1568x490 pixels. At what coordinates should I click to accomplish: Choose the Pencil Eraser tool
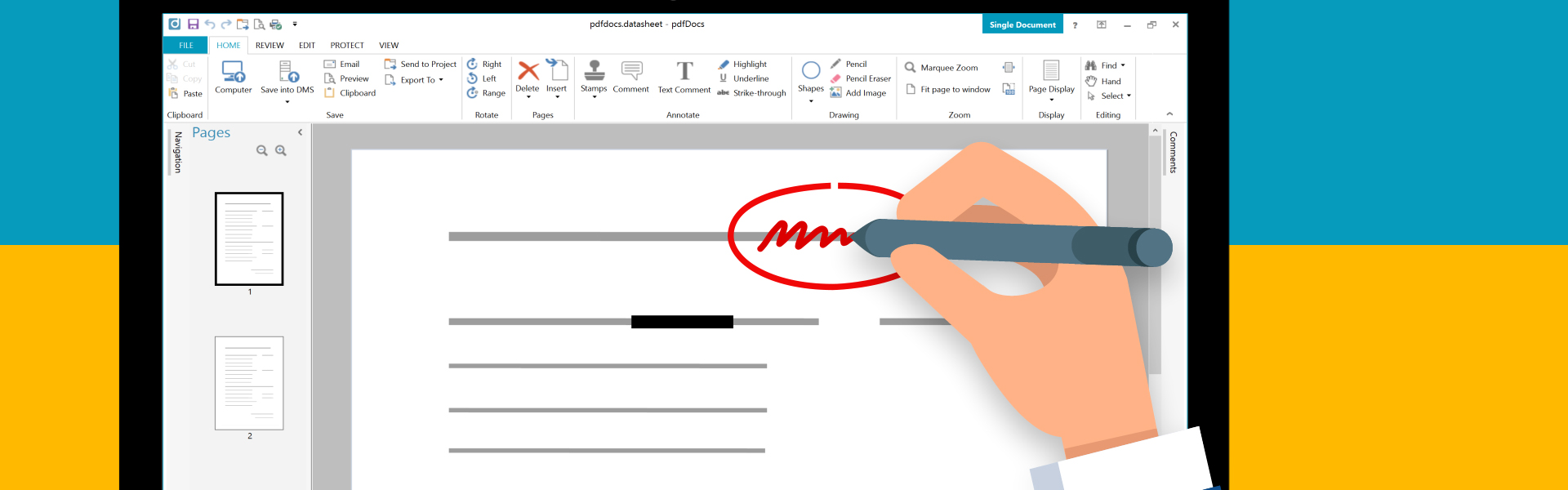coord(867,79)
